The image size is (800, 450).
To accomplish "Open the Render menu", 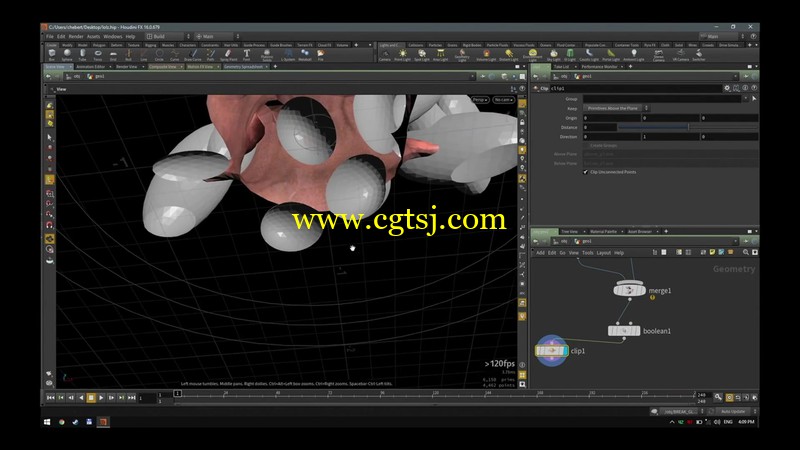I will 76,36.
